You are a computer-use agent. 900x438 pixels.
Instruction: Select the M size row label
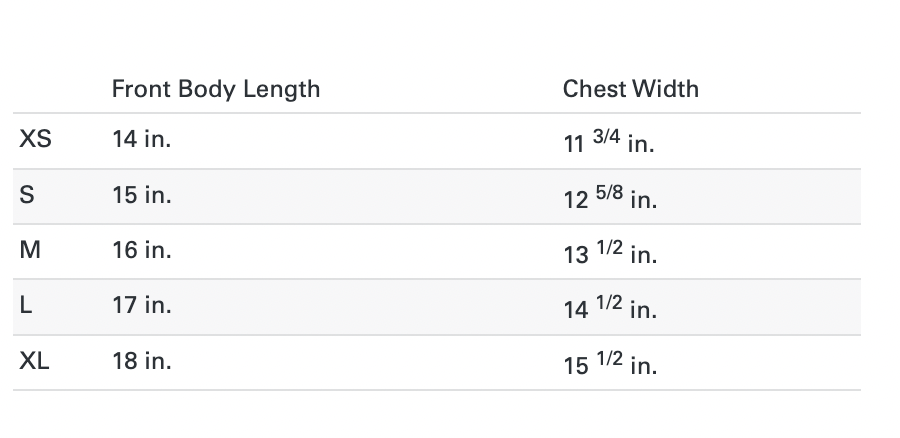click(x=30, y=251)
